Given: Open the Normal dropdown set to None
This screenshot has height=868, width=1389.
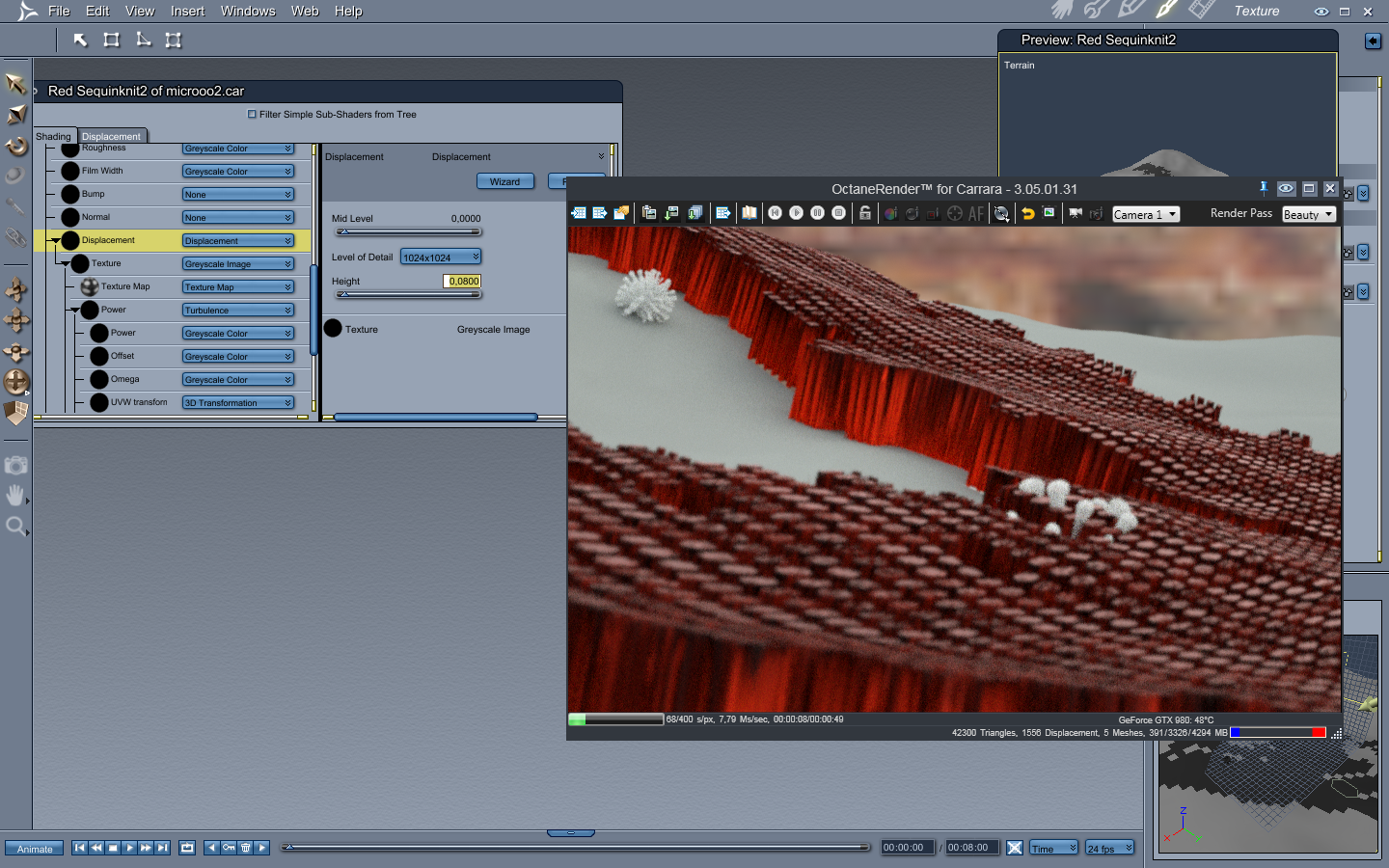Looking at the screenshot, I should [x=238, y=217].
